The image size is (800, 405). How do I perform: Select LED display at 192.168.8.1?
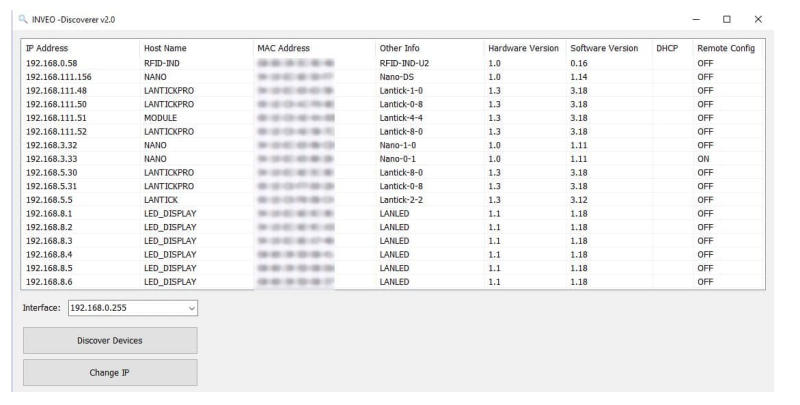point(393,214)
